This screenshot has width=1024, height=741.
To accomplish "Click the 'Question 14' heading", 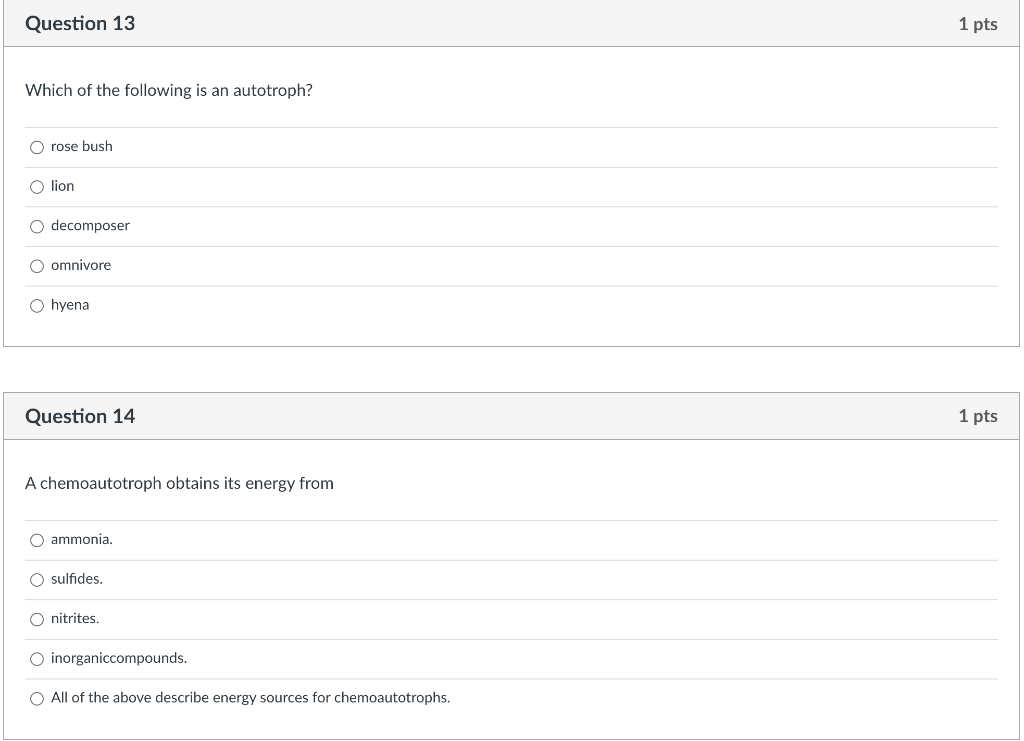I will (x=80, y=416).
